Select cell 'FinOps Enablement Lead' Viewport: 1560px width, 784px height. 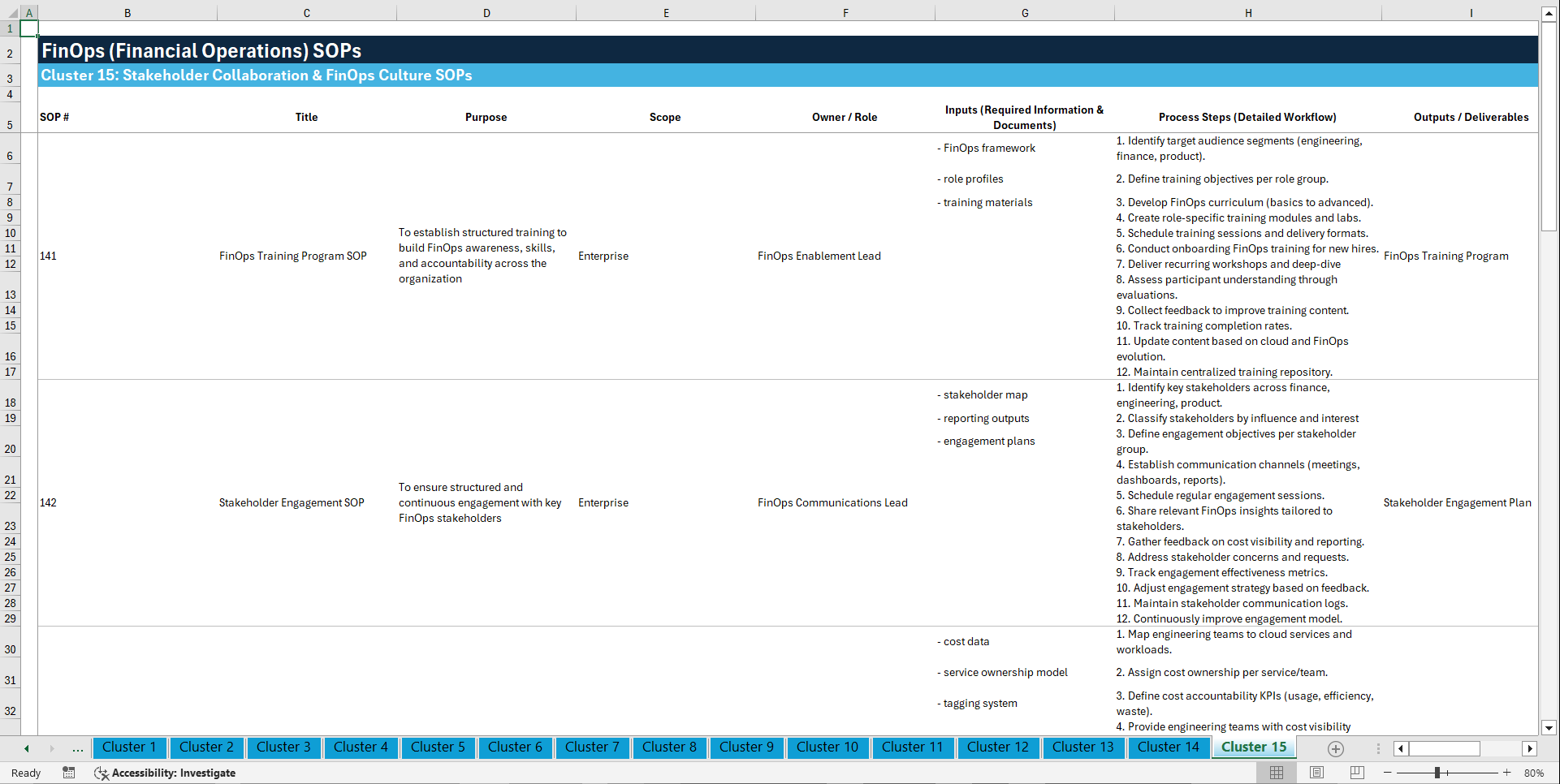[x=845, y=256]
